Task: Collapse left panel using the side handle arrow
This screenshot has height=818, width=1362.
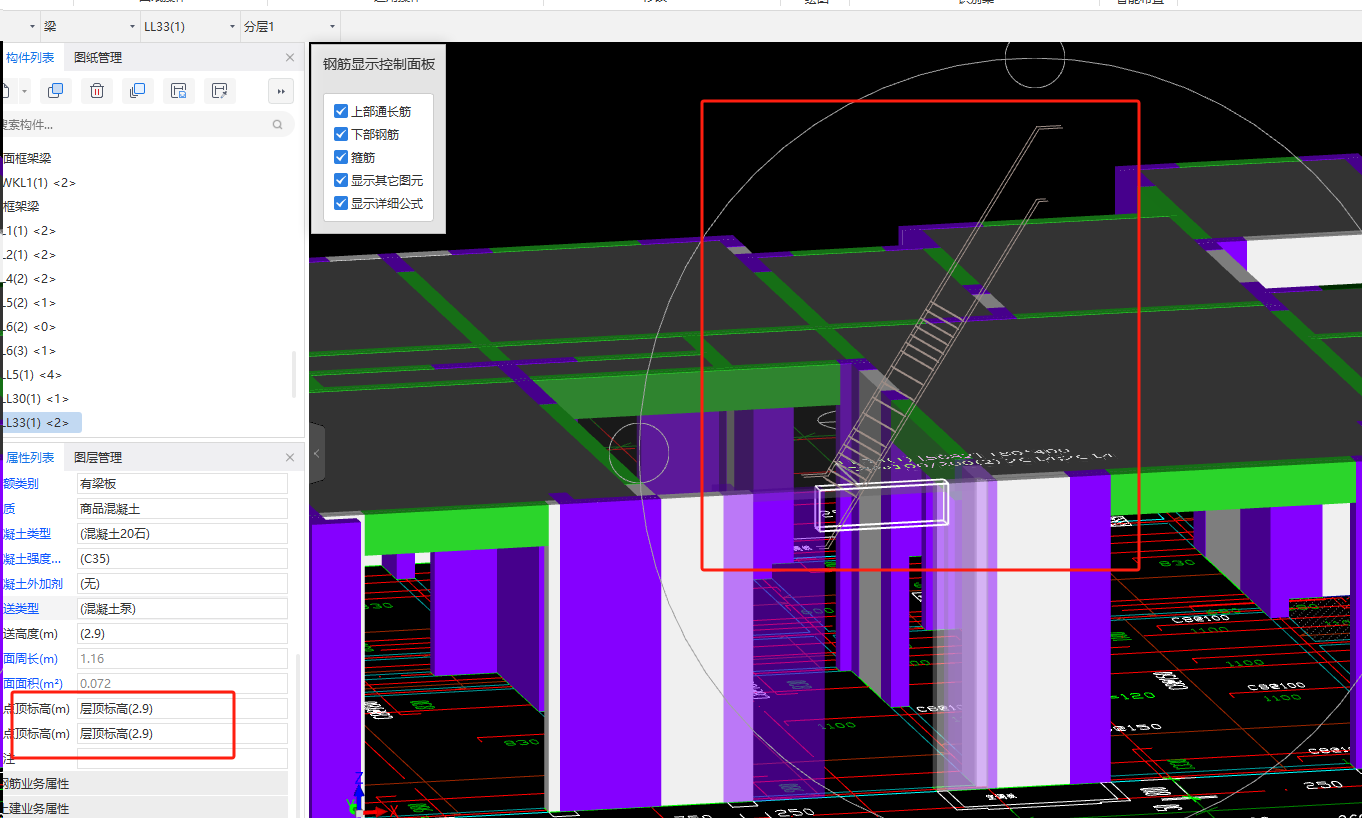Action: pos(317,454)
